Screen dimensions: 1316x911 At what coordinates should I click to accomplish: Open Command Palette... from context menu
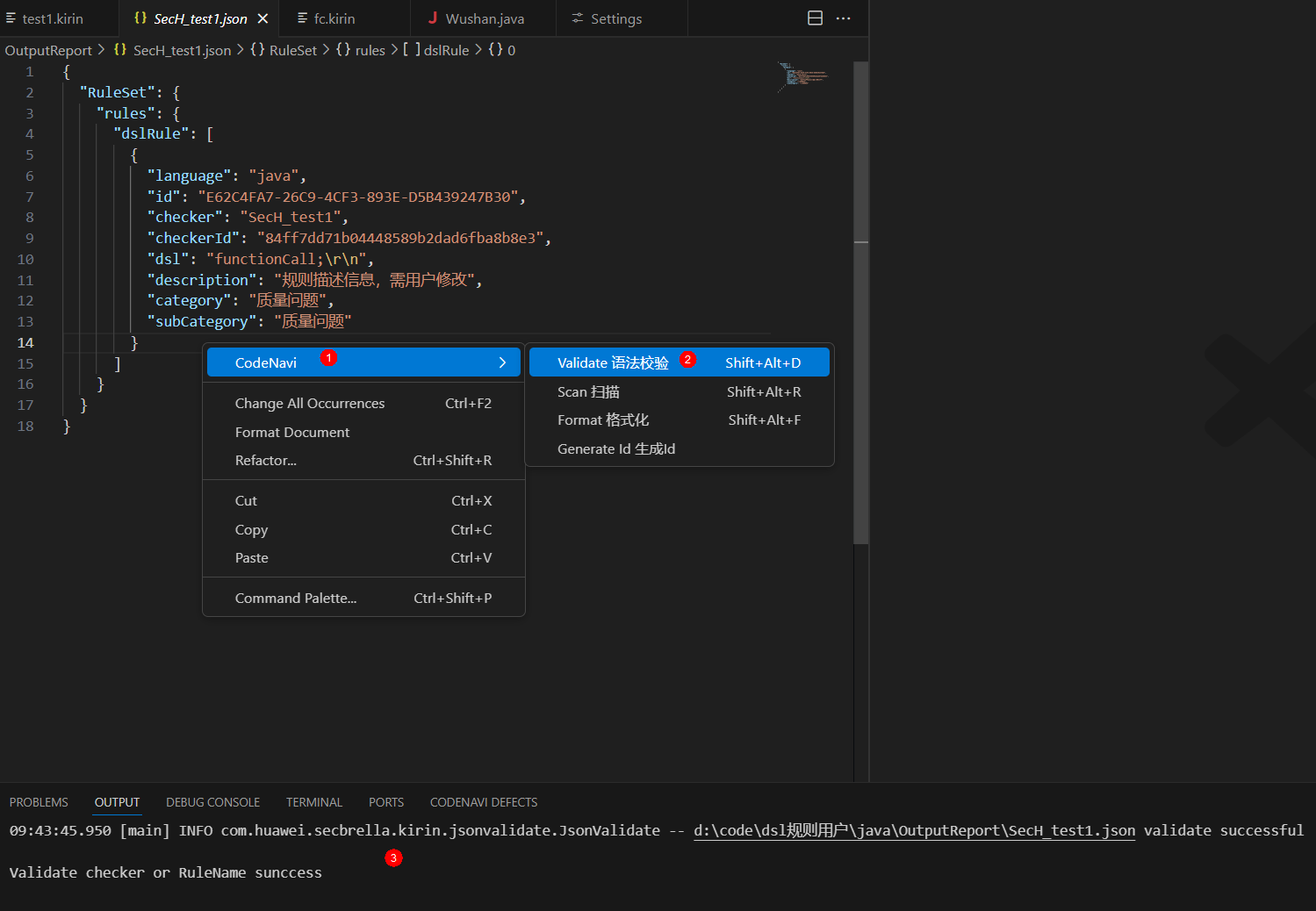363,599
